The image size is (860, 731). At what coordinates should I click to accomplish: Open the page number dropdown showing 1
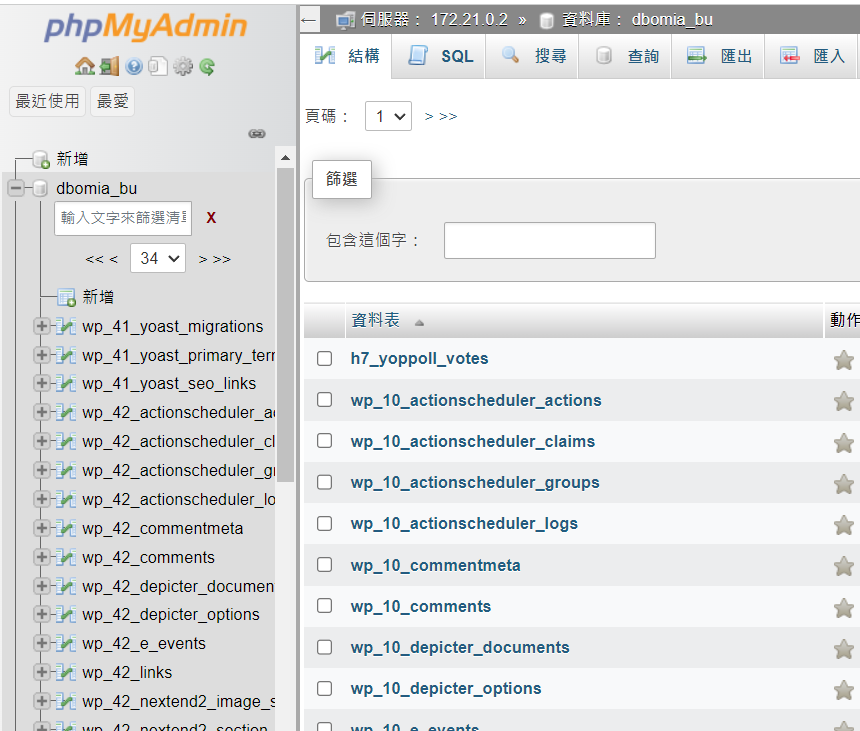[388, 116]
